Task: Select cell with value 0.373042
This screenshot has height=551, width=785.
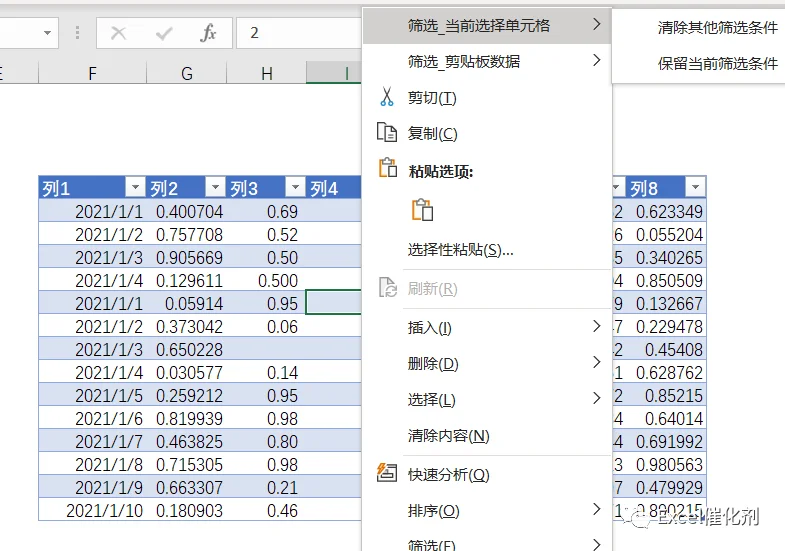Action: [x=186, y=326]
